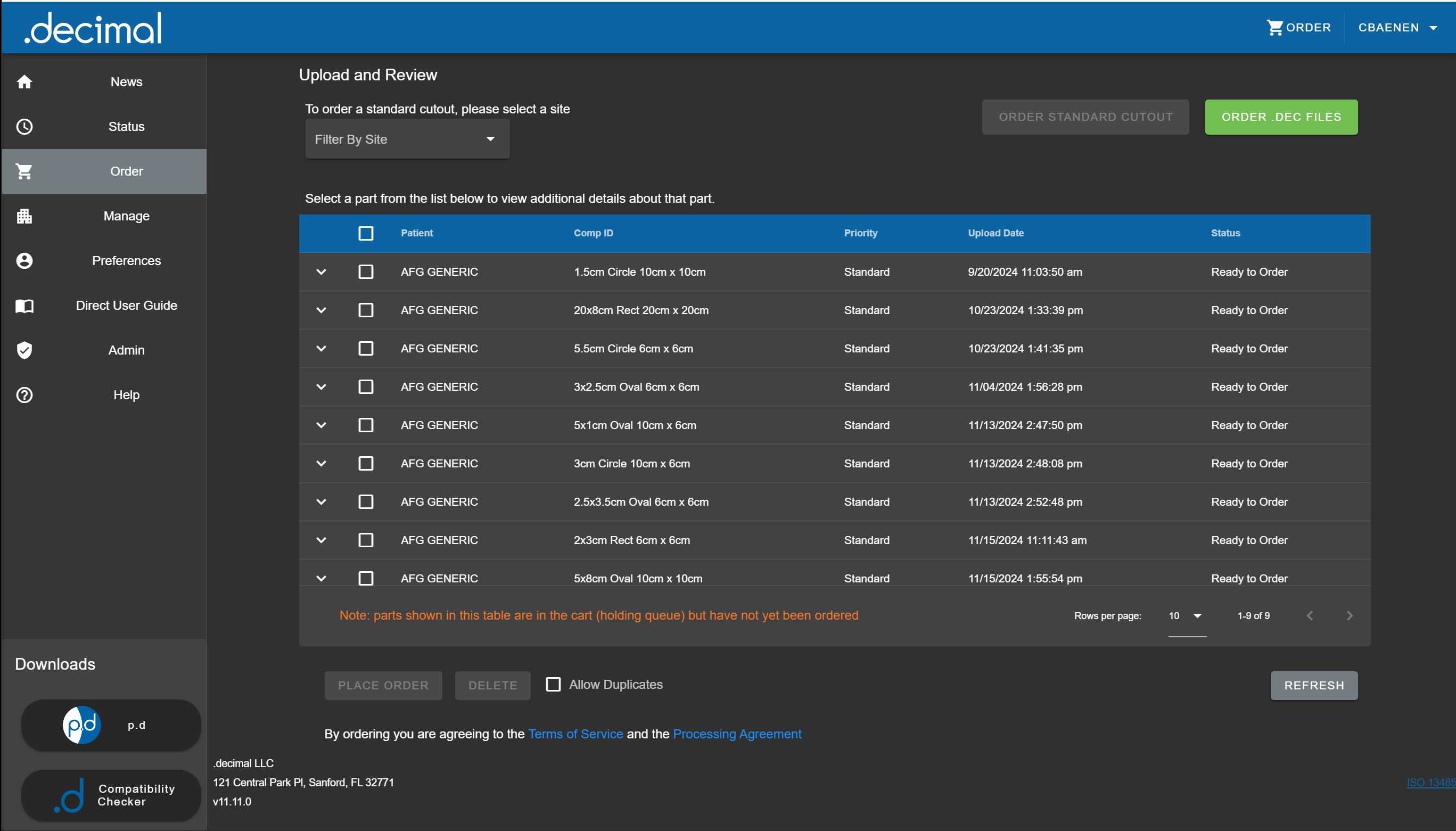Open the Terms of Service link

575,734
